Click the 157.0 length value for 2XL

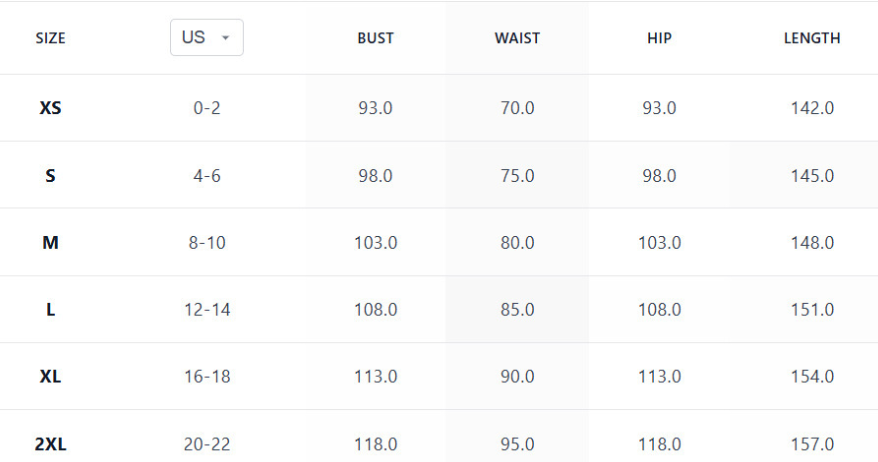click(x=811, y=444)
